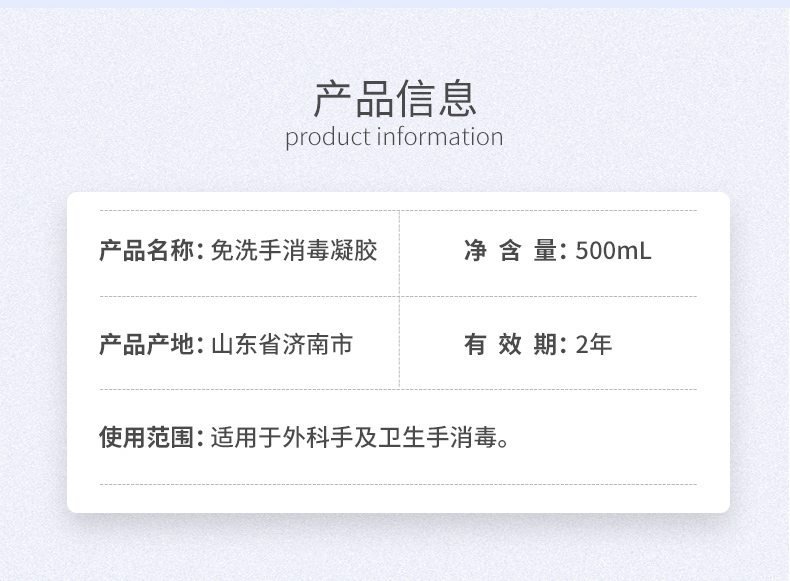The height and width of the screenshot is (581, 790).
Task: Click the 500mL volume value
Action: 613,250
